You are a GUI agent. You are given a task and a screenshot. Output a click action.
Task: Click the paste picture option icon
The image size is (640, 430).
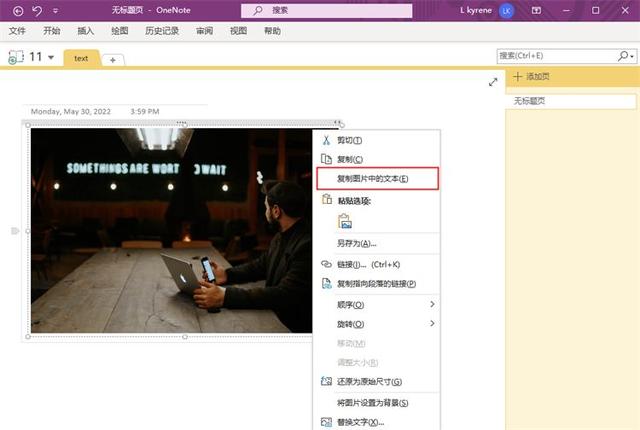click(345, 222)
